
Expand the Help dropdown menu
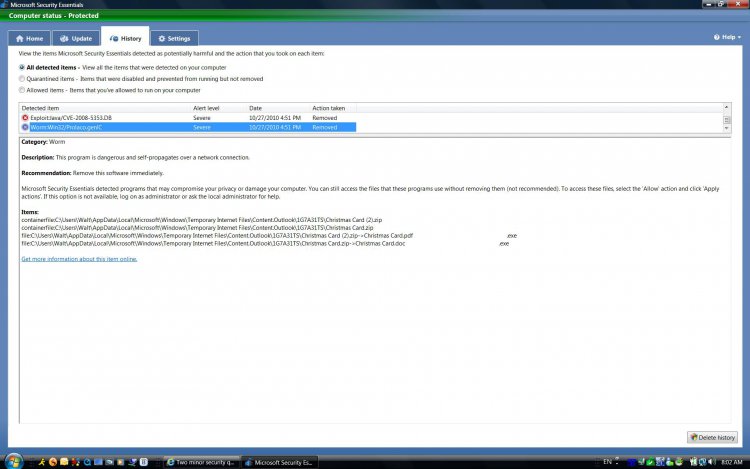point(727,37)
